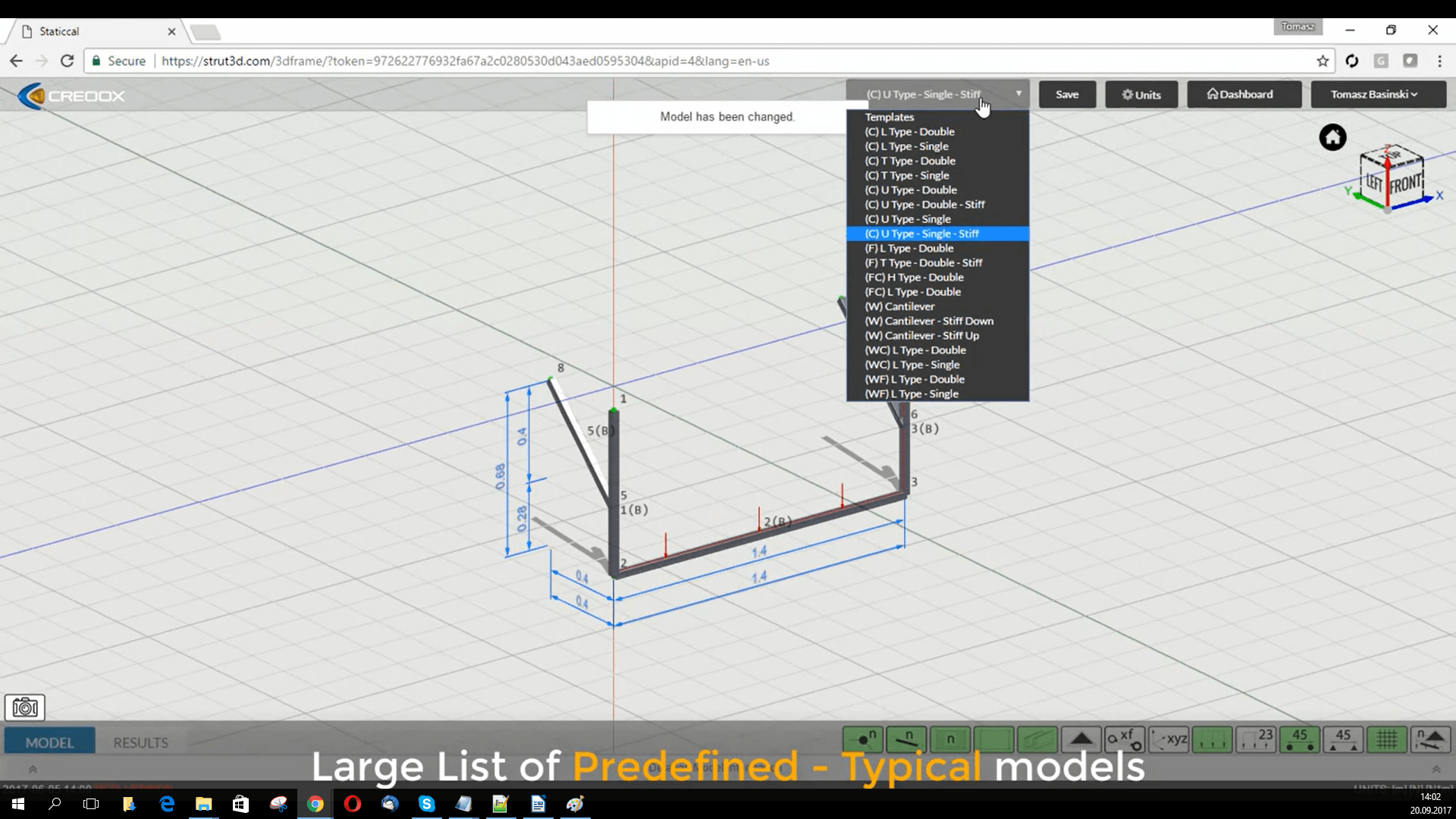Open Units settings
1456x819 pixels.
coord(1141,94)
